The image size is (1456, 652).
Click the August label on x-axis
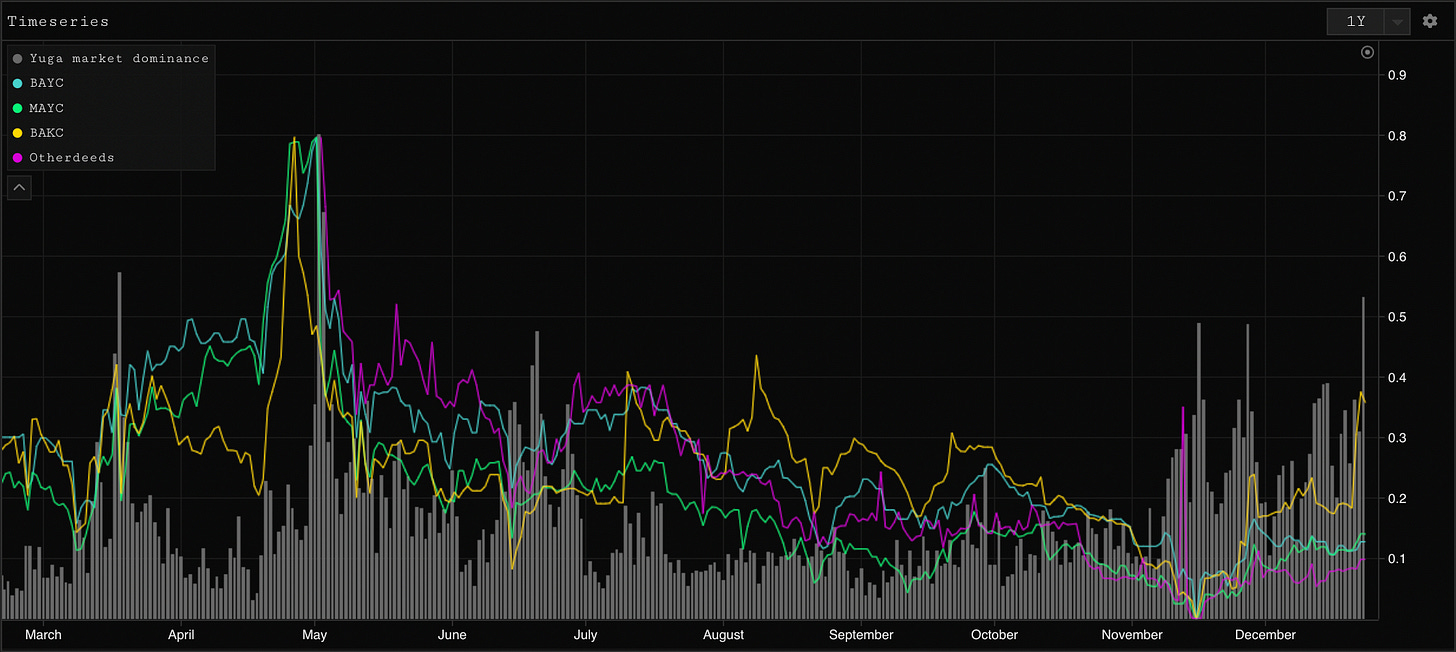(723, 635)
